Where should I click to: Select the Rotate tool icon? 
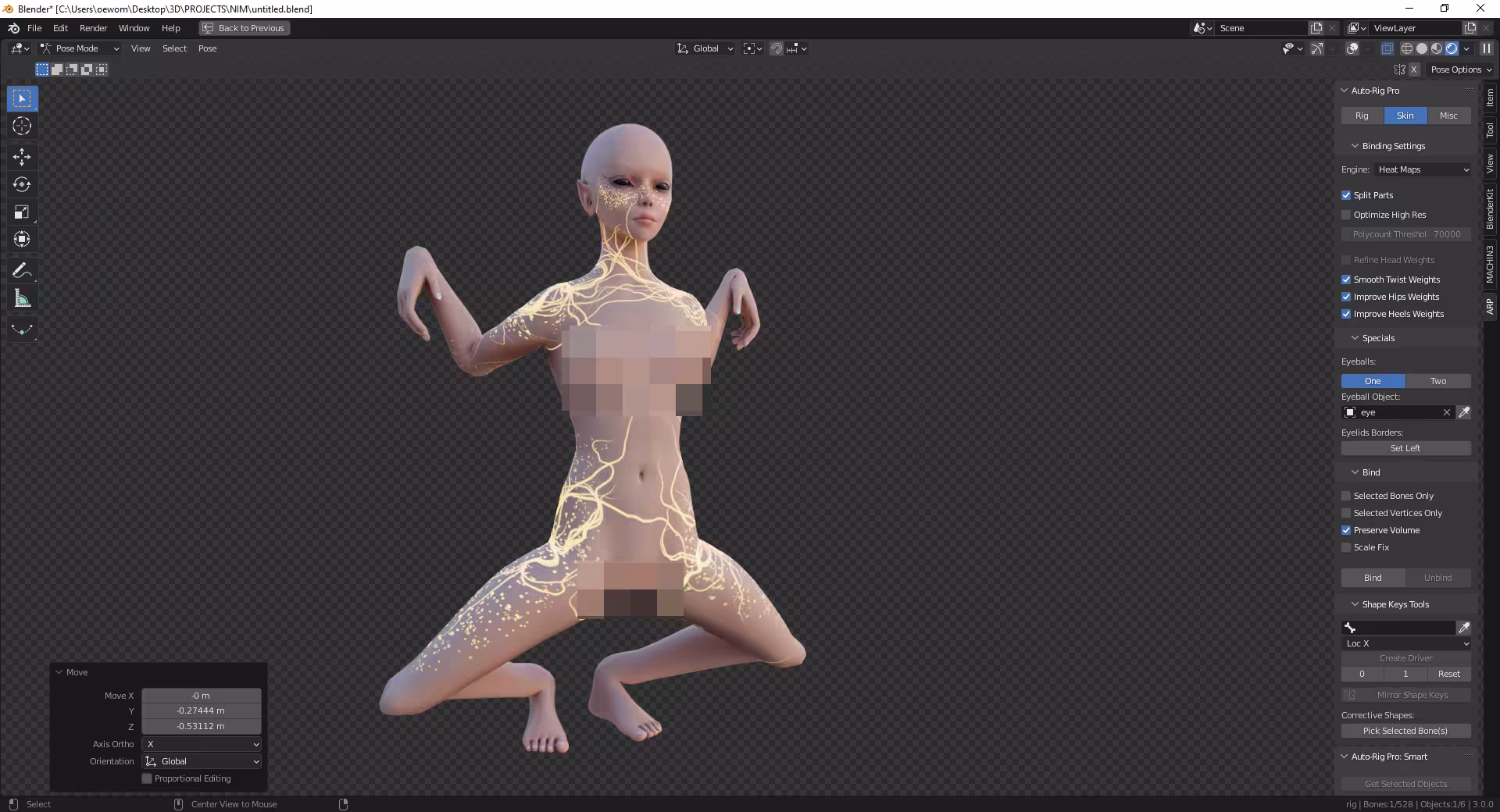pos(22,184)
